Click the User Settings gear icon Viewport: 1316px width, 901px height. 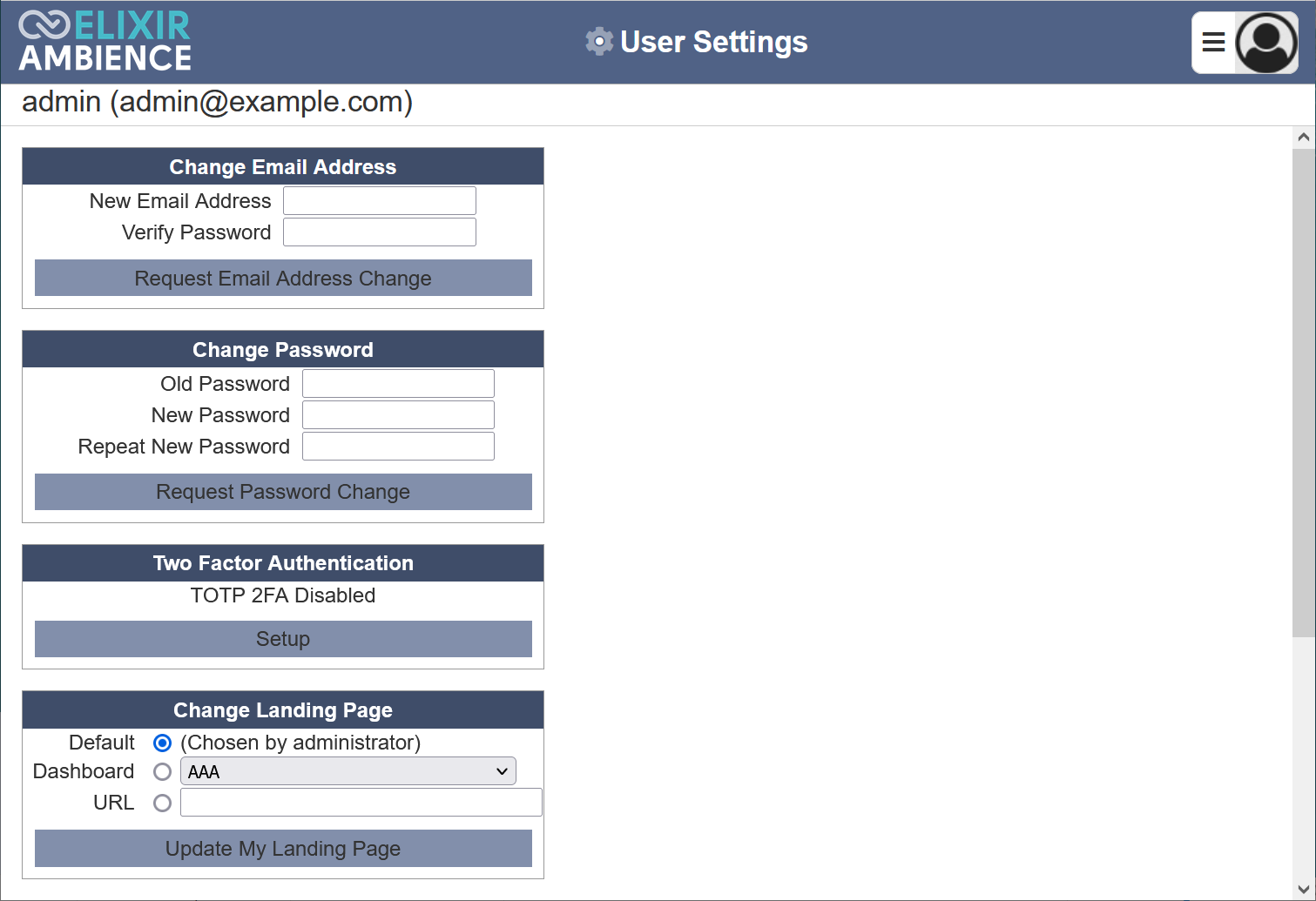coord(599,42)
